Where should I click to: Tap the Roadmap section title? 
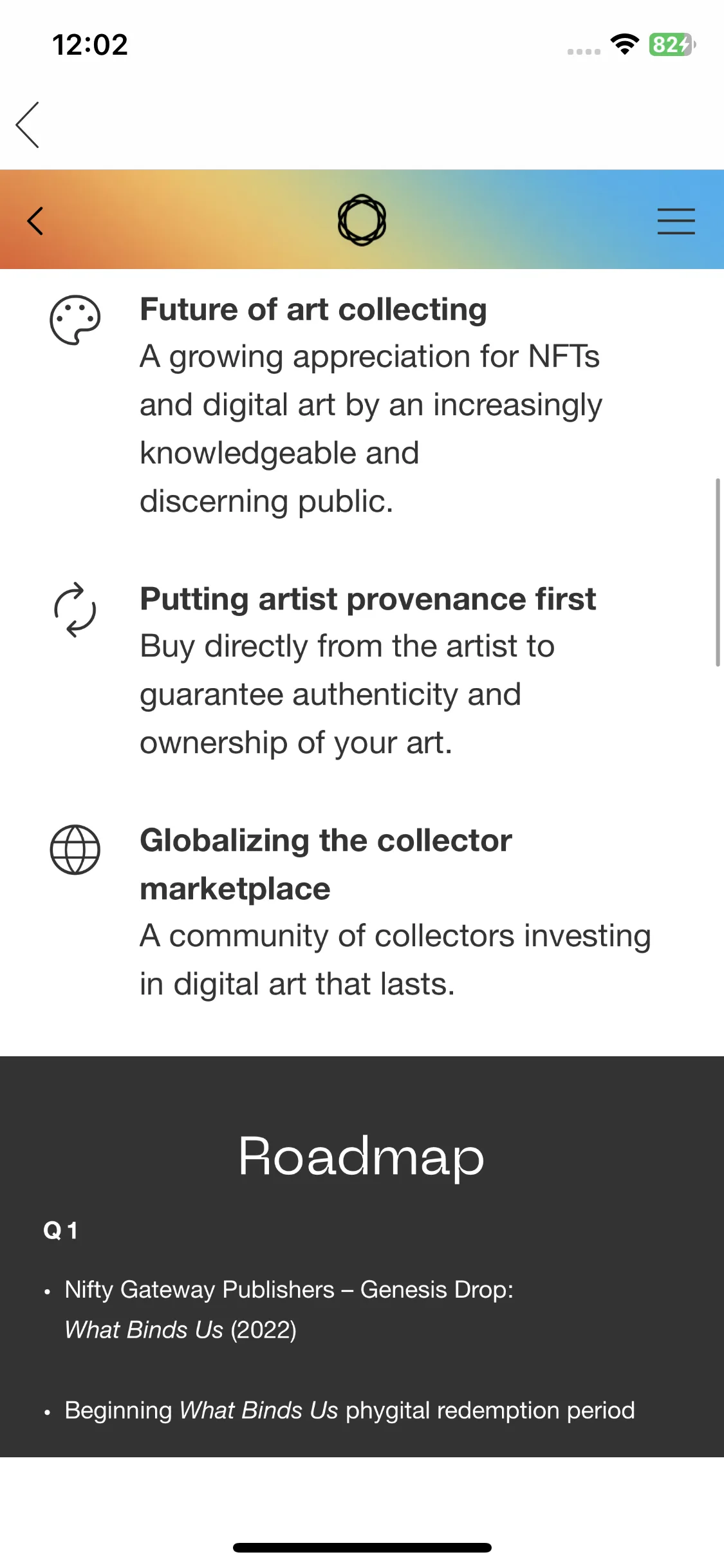click(x=361, y=1157)
